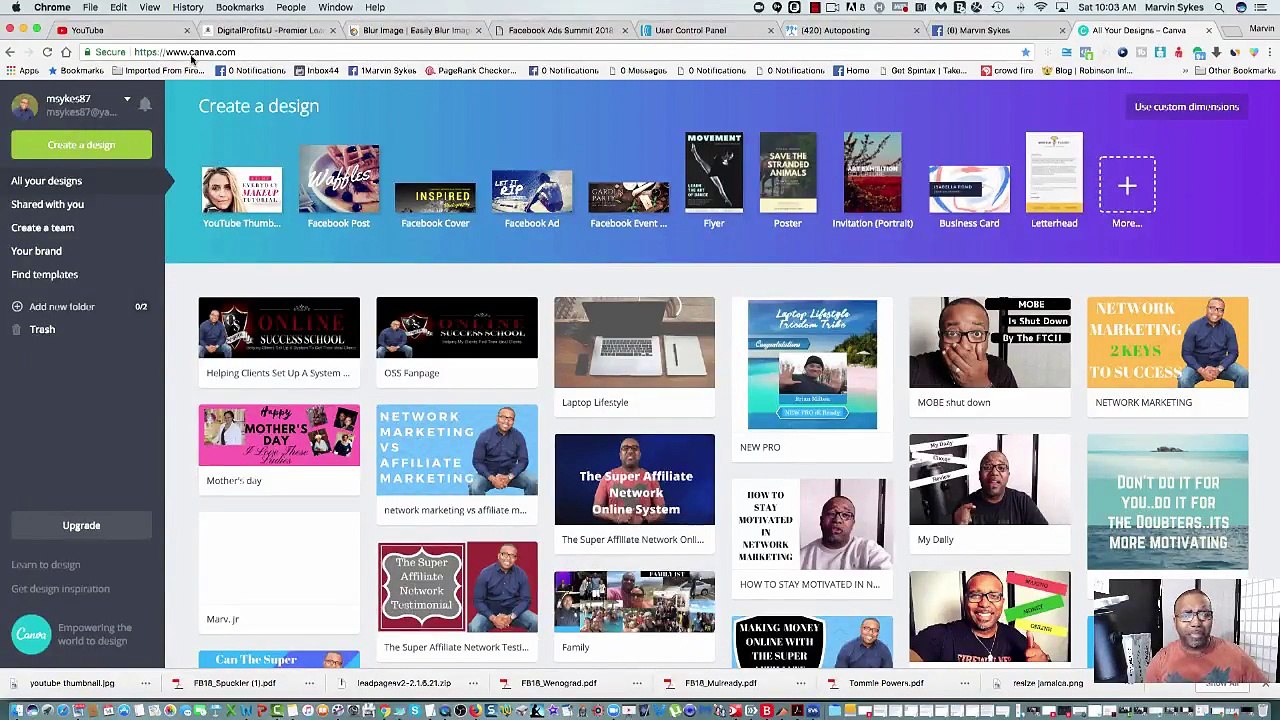1280x720 pixels.
Task: Open the Inbox44 bookmark
Action: tap(316, 71)
